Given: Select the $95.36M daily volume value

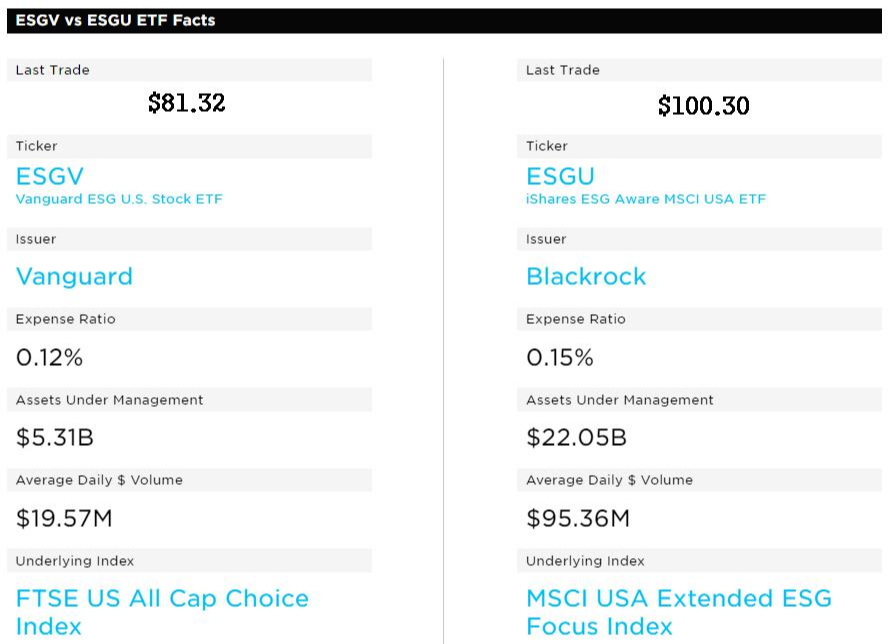Looking at the screenshot, I should (578, 518).
